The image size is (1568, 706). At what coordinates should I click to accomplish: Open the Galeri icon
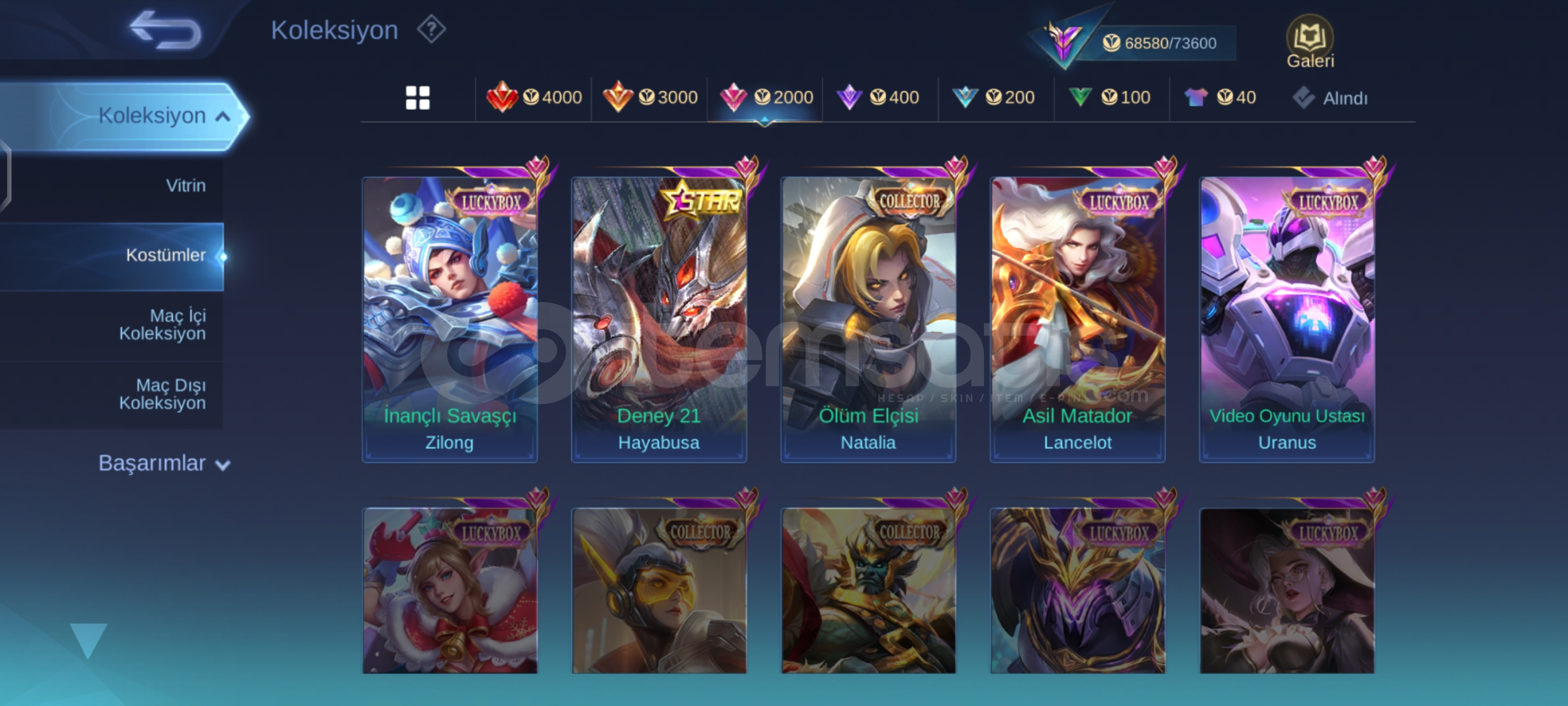1310,42
